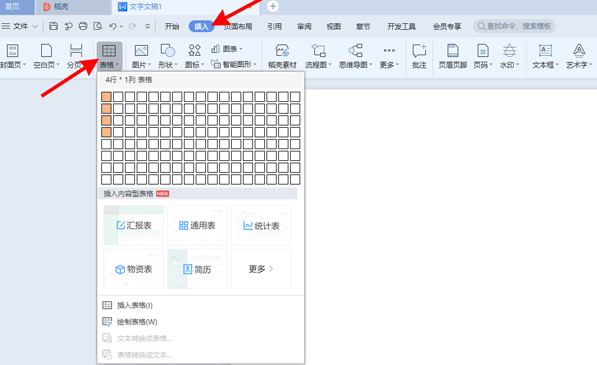The image size is (597, 365).
Task: Switch to the 开始 ribbon tab
Action: coord(172,26)
